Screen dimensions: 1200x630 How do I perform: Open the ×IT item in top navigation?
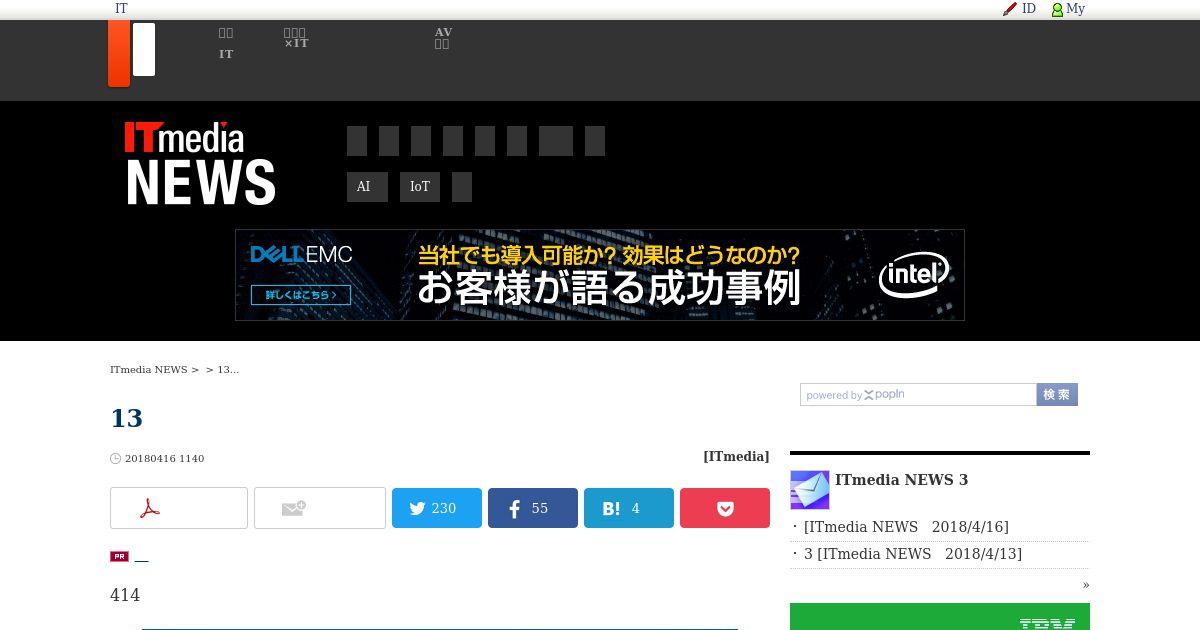click(296, 38)
